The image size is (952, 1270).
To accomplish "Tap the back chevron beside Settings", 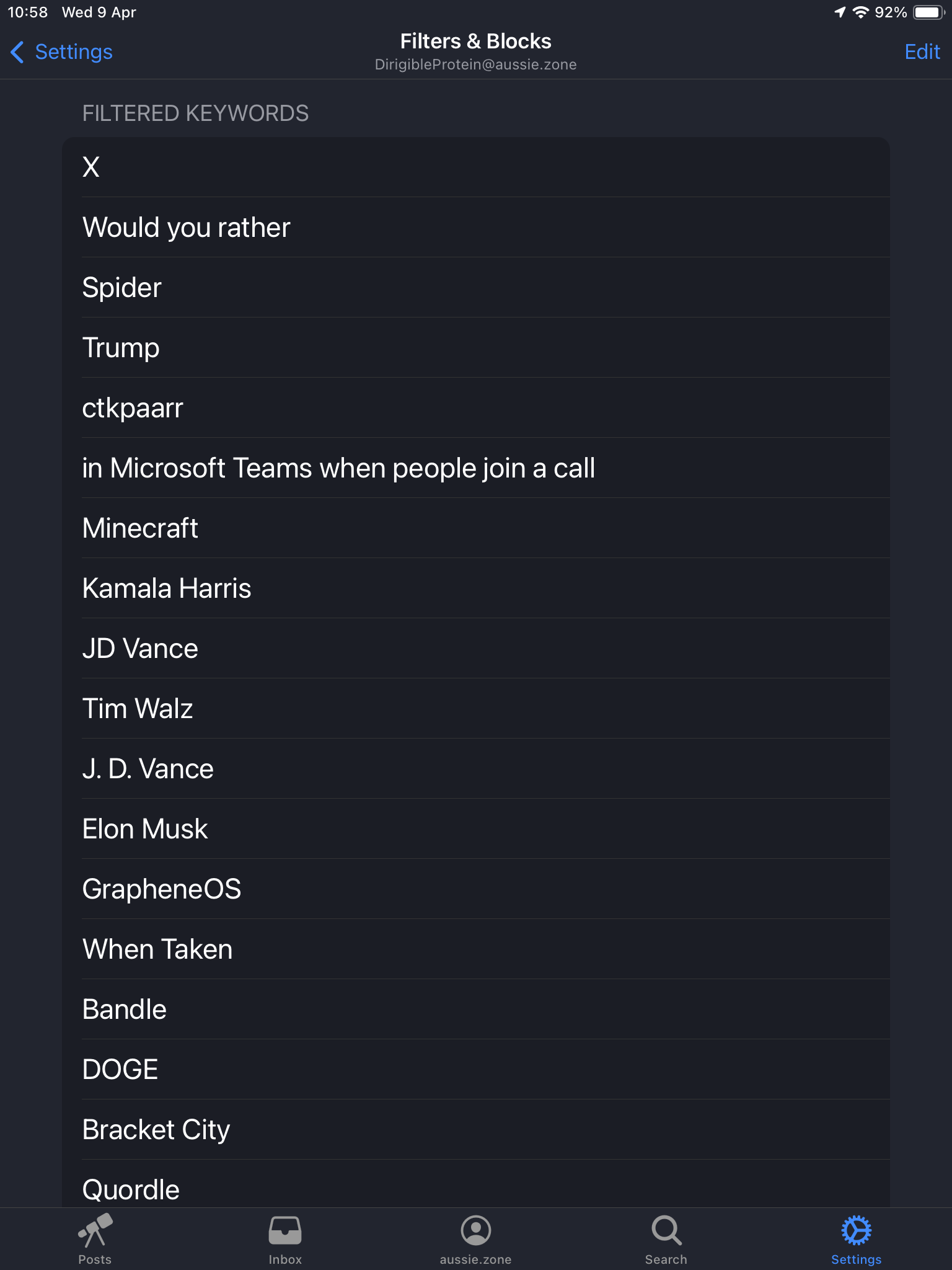I will pyautogui.click(x=17, y=52).
